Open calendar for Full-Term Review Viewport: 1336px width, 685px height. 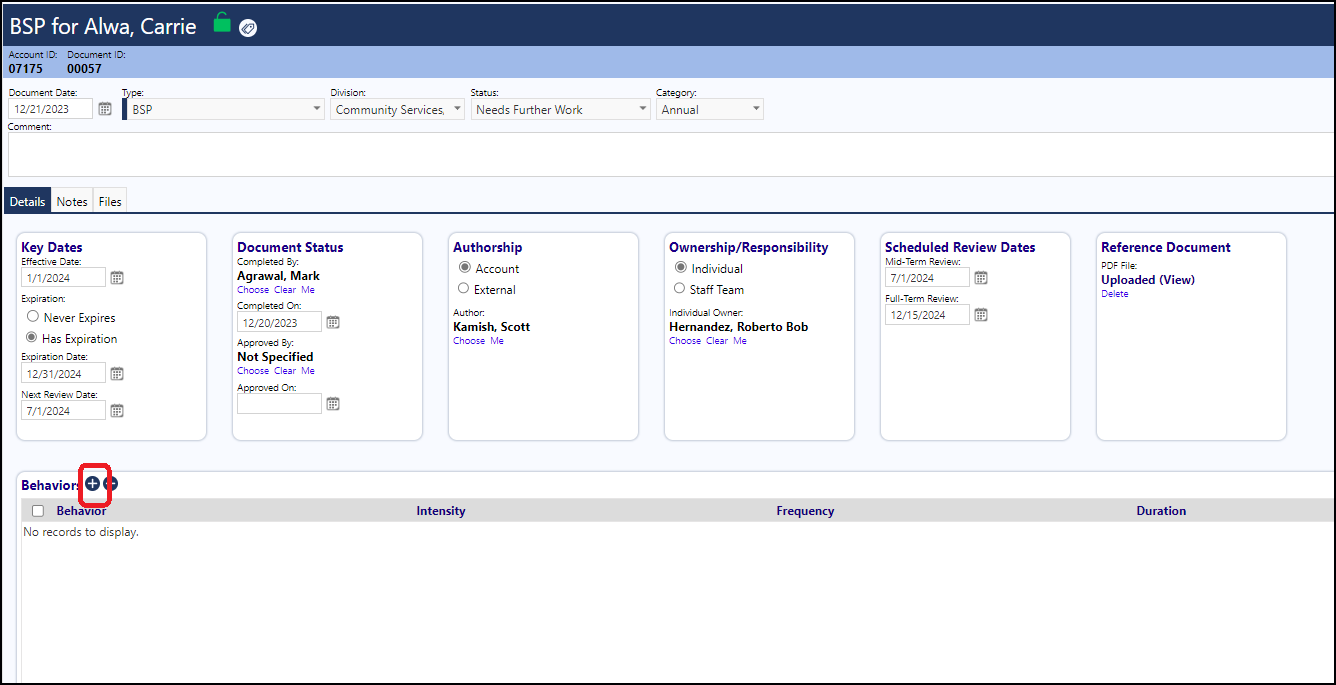tap(981, 315)
